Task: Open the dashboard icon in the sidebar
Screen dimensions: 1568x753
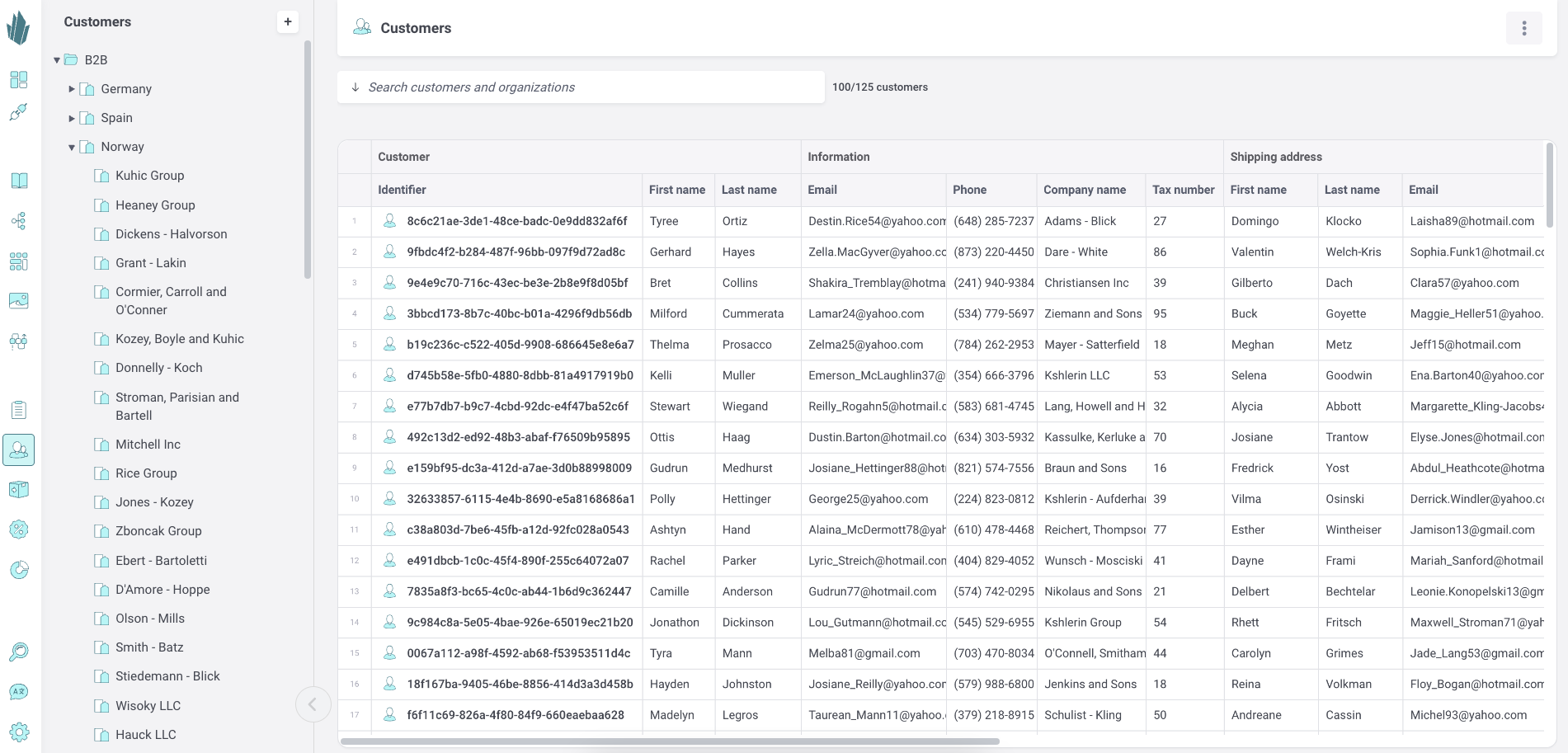Action: click(18, 80)
